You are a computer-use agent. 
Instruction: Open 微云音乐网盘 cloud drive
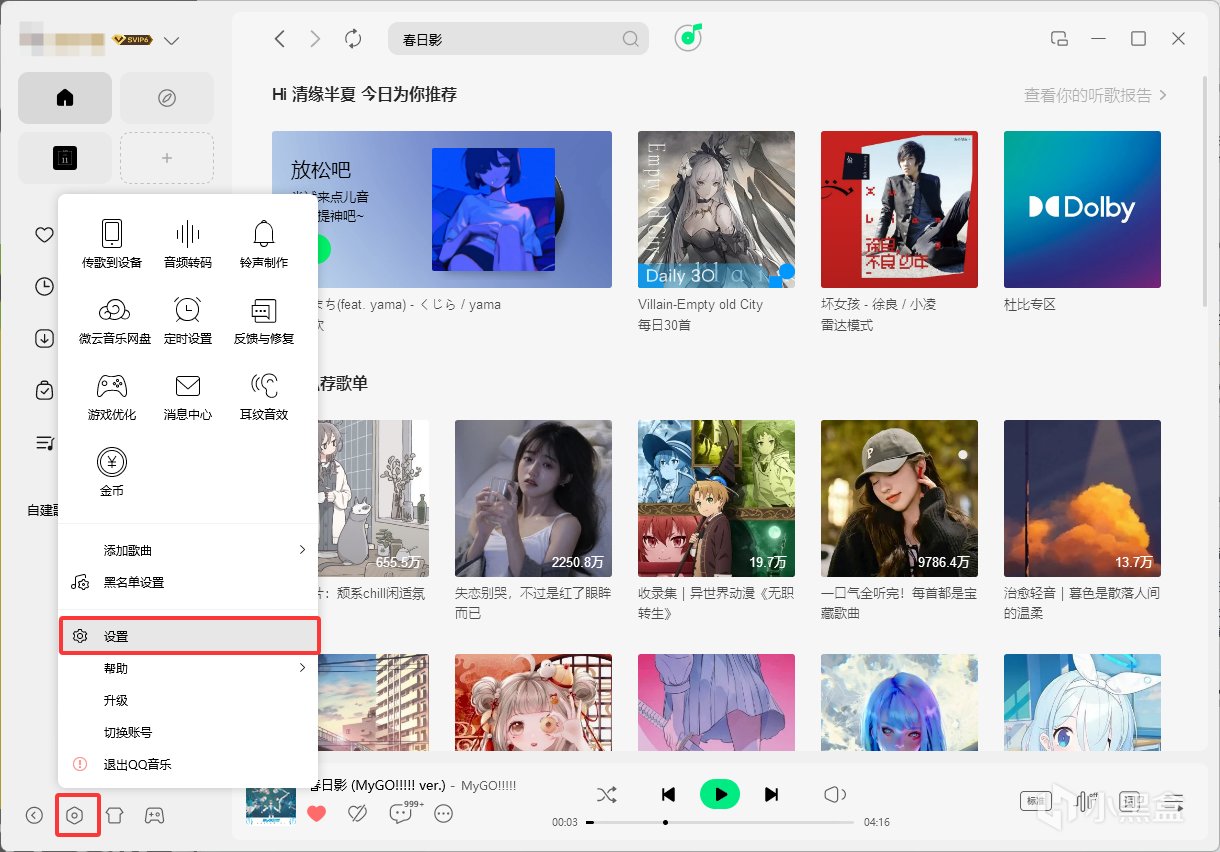[114, 321]
